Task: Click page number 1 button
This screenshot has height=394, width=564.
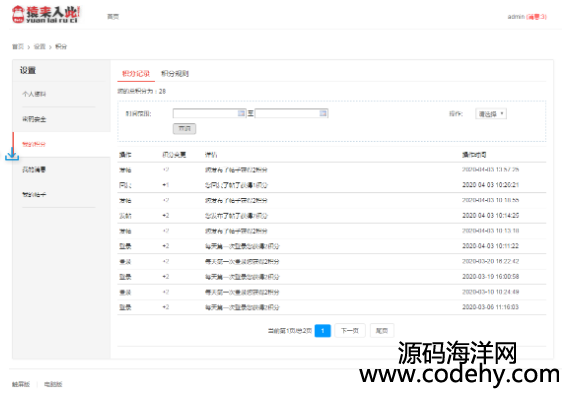Action: (323, 330)
